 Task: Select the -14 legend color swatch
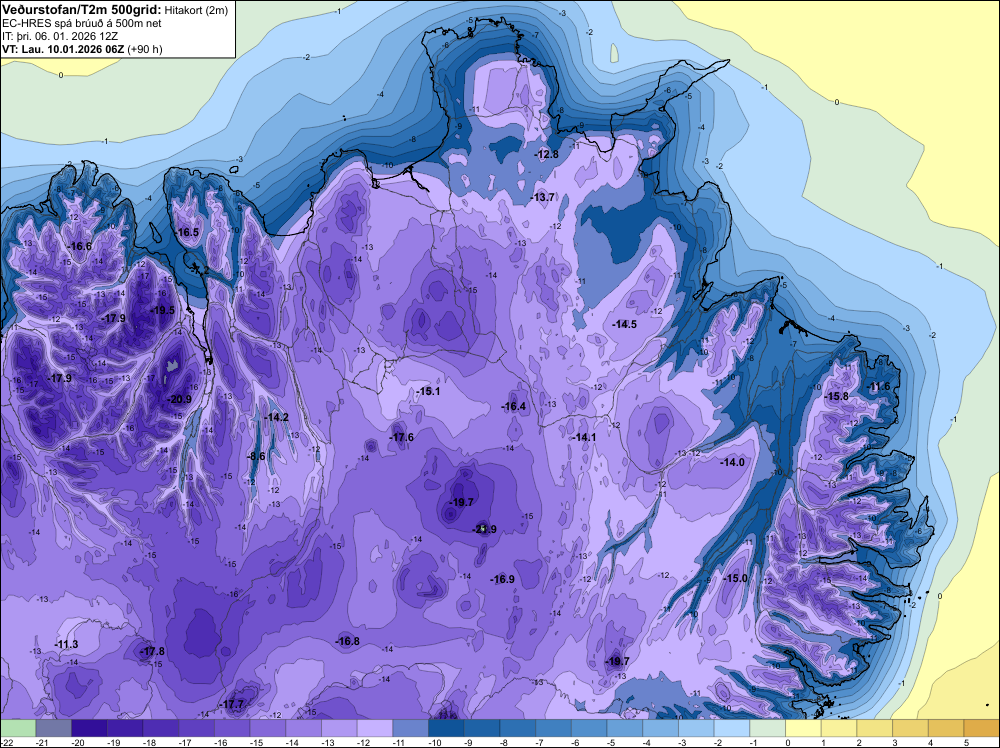[x=304, y=728]
